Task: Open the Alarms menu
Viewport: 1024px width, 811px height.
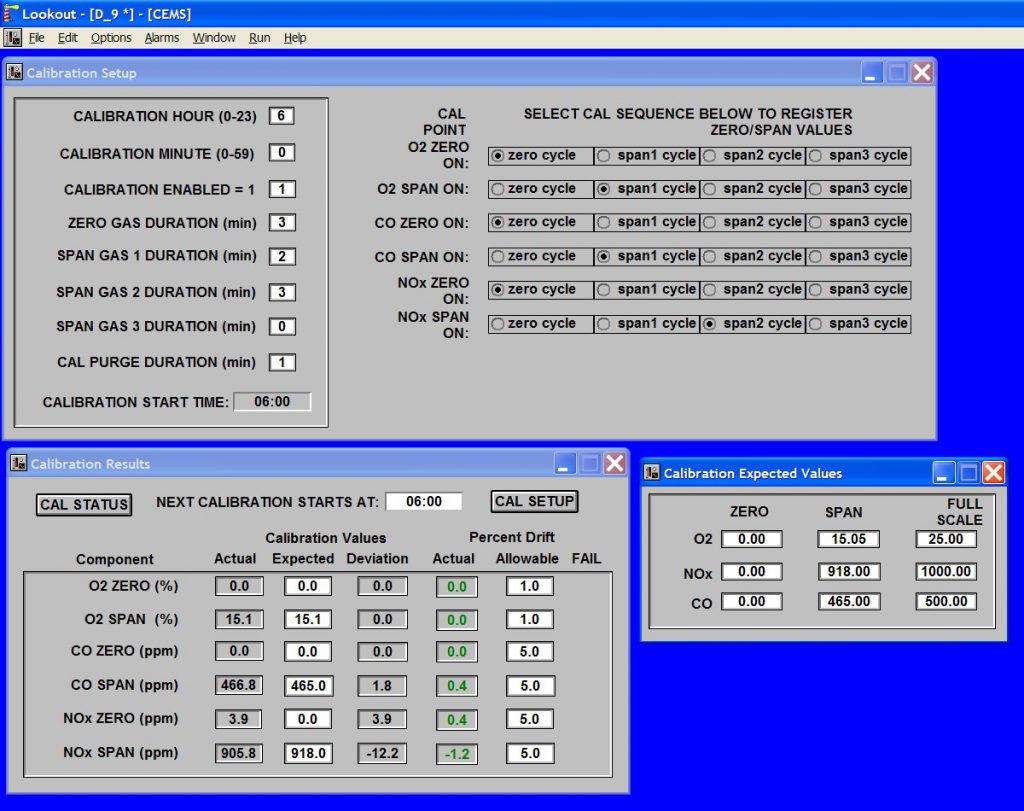Action: coord(161,37)
